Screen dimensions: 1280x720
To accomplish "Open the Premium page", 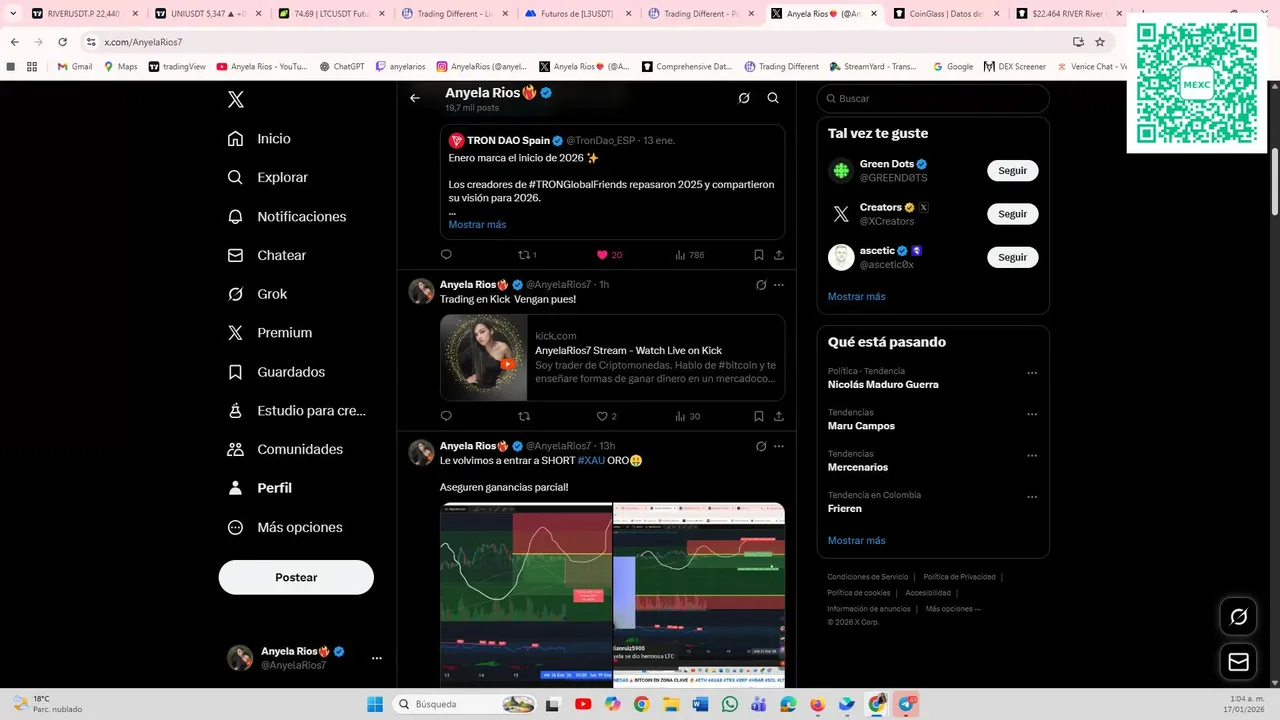I will (269, 333).
